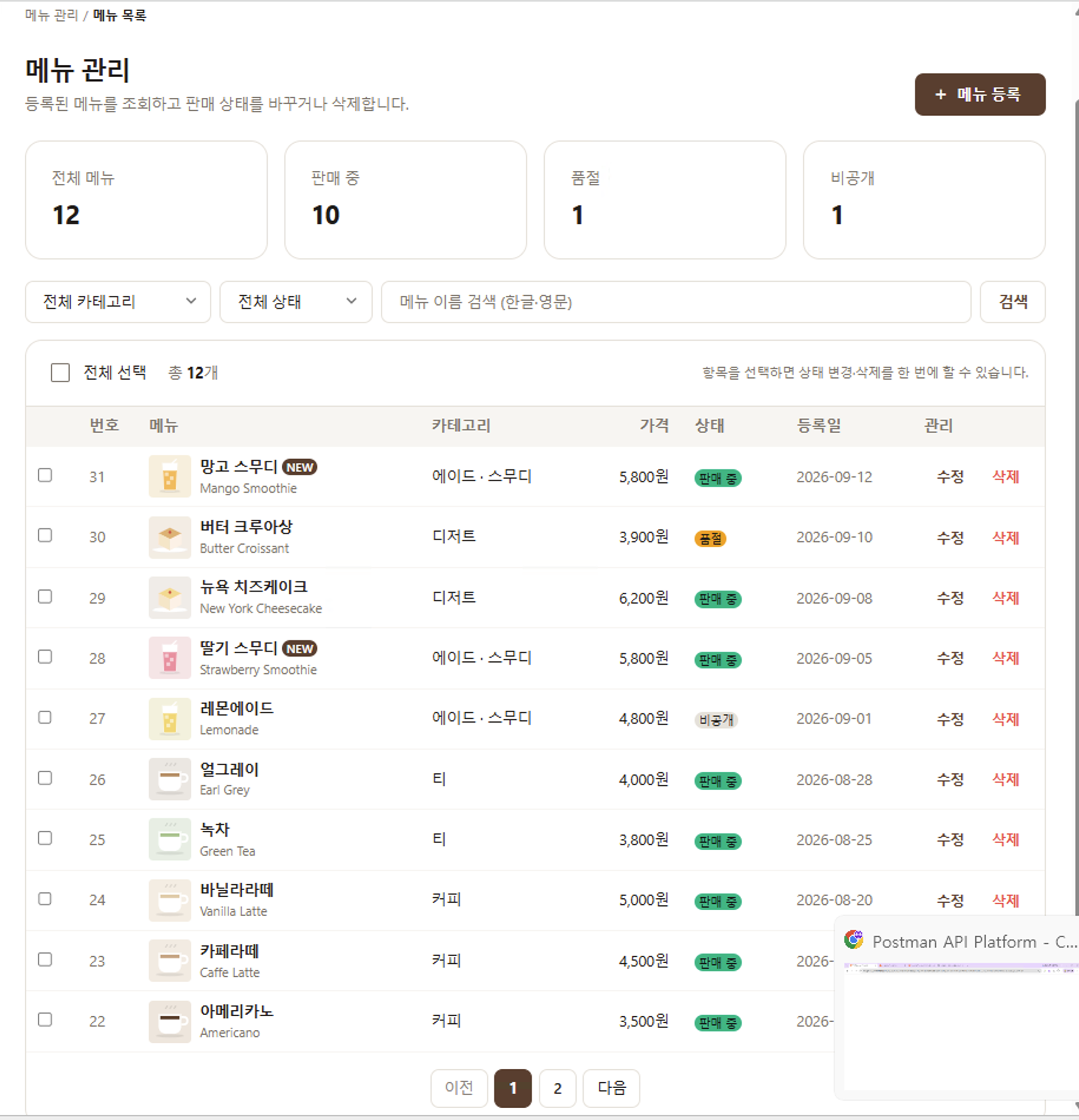Viewport: 1079px width, 1120px height.
Task: Click the NEW badge on 딸기 스무디
Action: tap(300, 649)
